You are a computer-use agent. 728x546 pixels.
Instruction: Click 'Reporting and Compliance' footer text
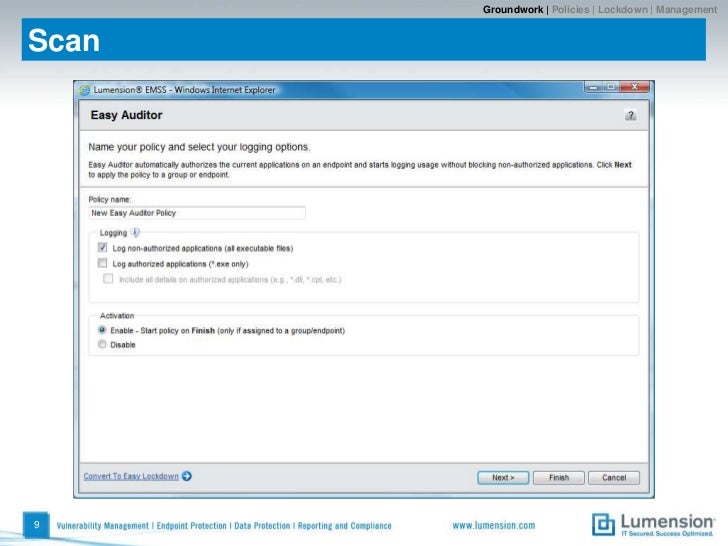(x=344, y=526)
